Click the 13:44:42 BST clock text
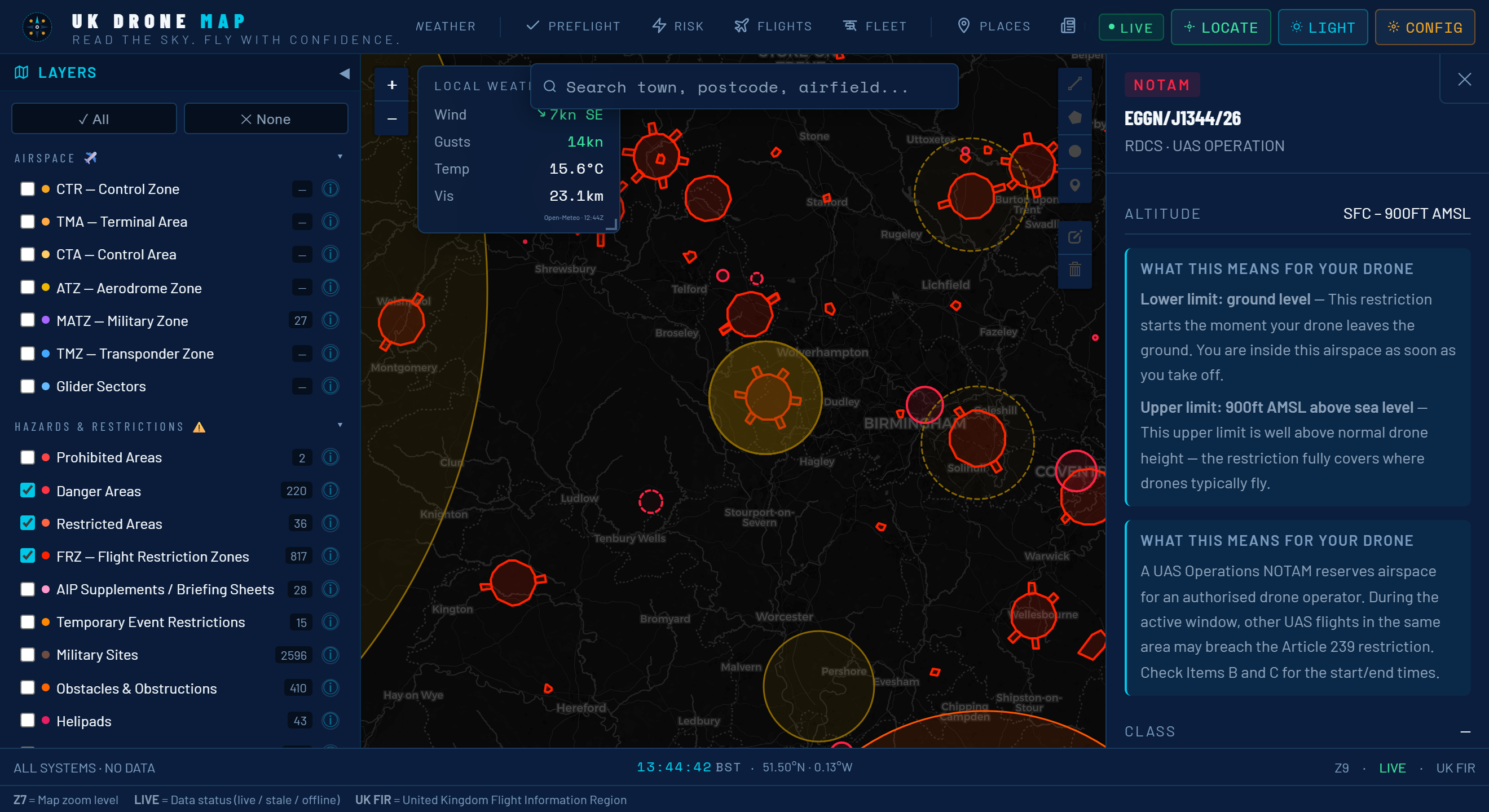The image size is (1489, 812). [x=689, y=767]
